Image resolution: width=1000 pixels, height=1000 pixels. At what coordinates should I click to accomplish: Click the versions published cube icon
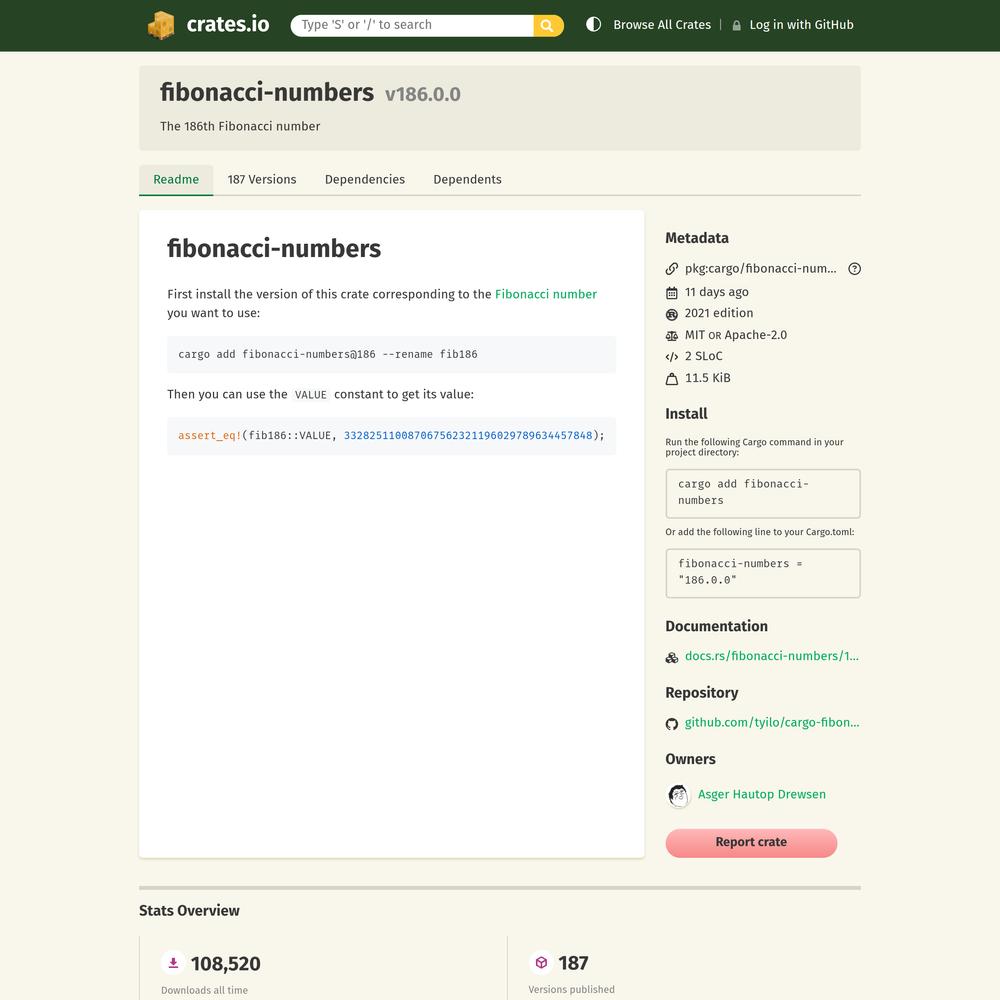tap(541, 962)
